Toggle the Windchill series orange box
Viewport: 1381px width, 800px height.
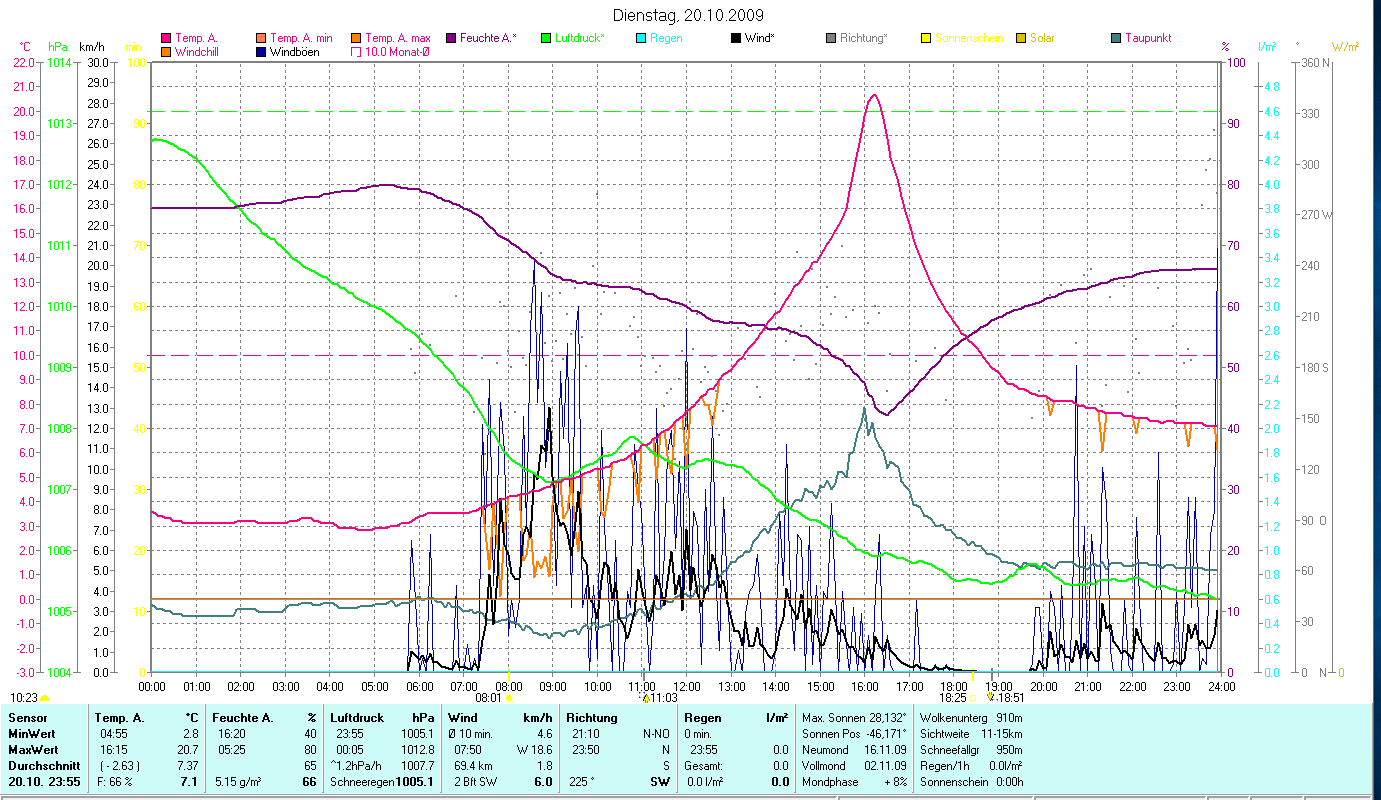(x=166, y=51)
